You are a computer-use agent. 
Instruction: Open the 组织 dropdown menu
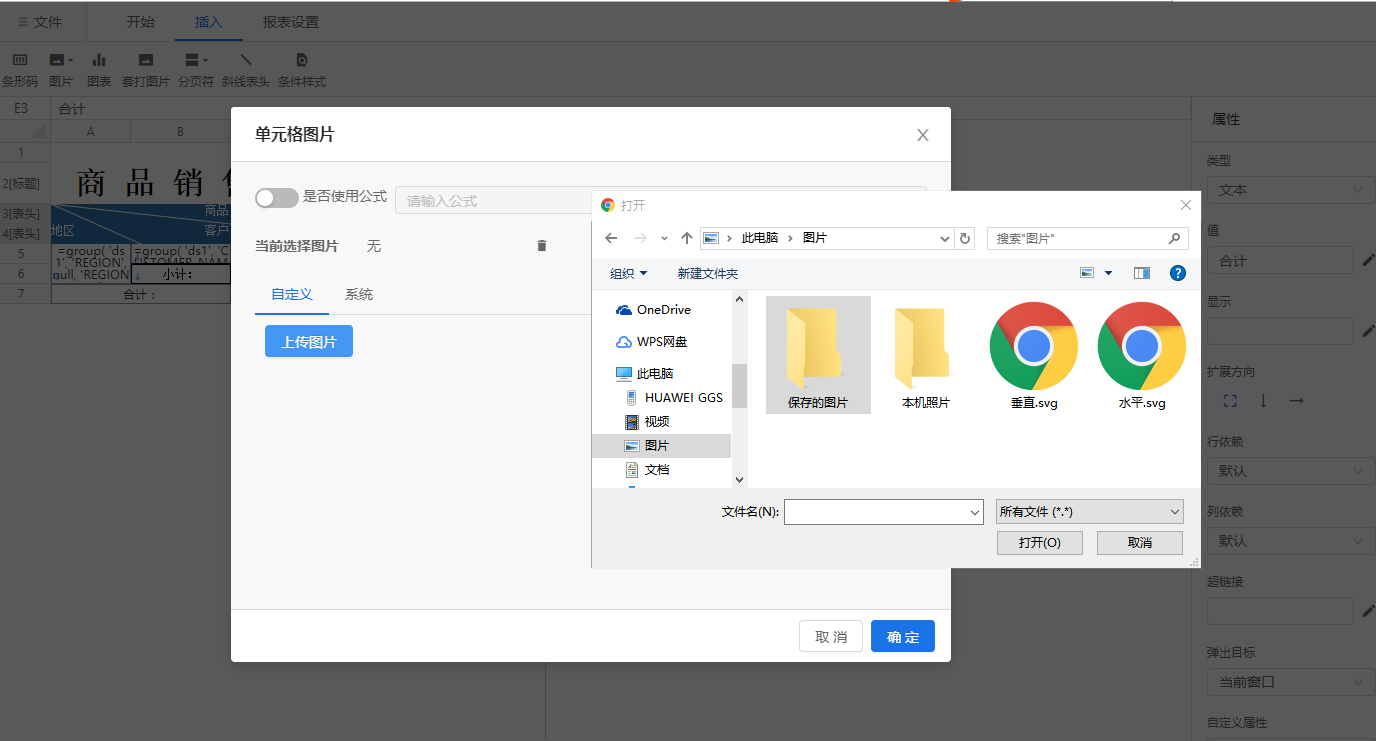tap(629, 273)
